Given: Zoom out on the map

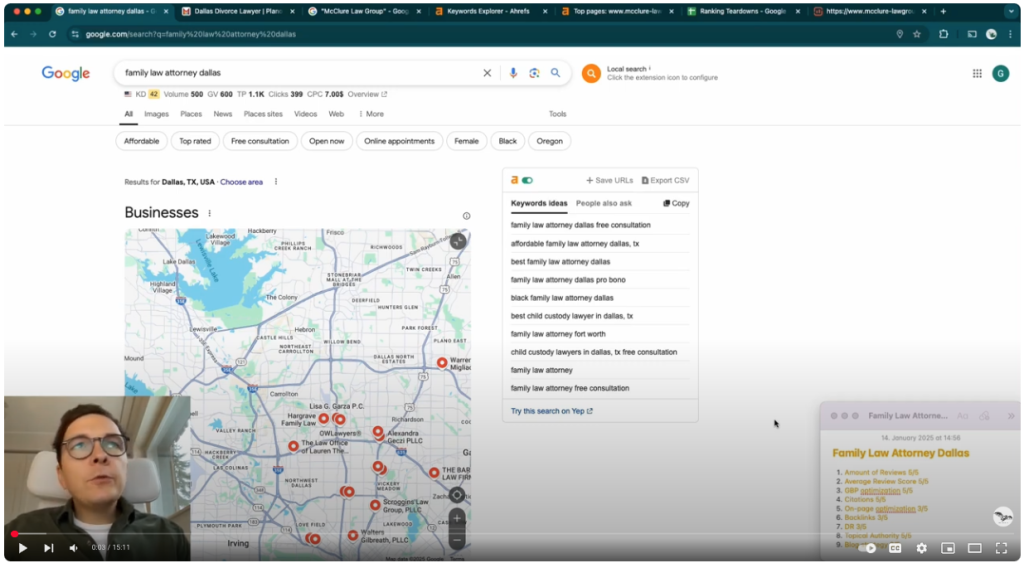Looking at the screenshot, I should (457, 539).
